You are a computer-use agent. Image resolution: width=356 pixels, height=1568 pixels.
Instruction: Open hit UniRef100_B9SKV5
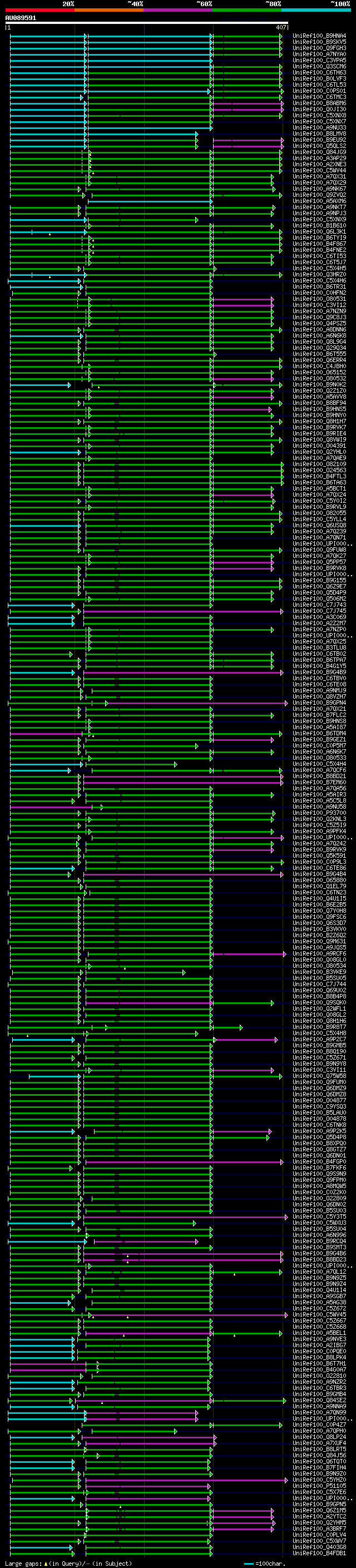click(319, 42)
